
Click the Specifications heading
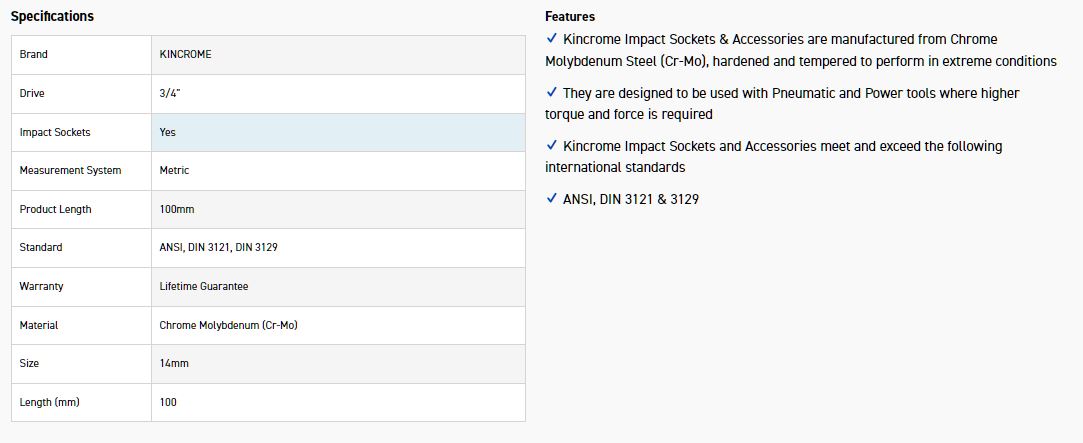(x=52, y=16)
